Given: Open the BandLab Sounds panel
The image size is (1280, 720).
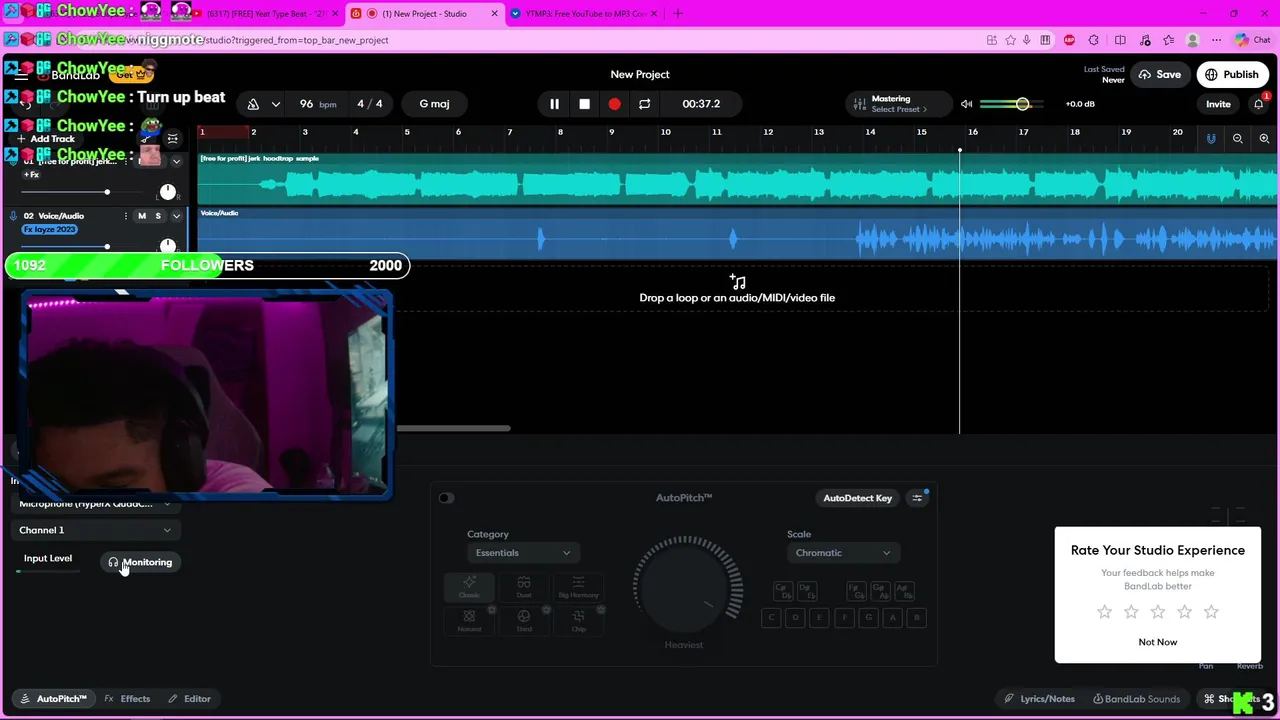Looking at the screenshot, I should coord(1136,699).
